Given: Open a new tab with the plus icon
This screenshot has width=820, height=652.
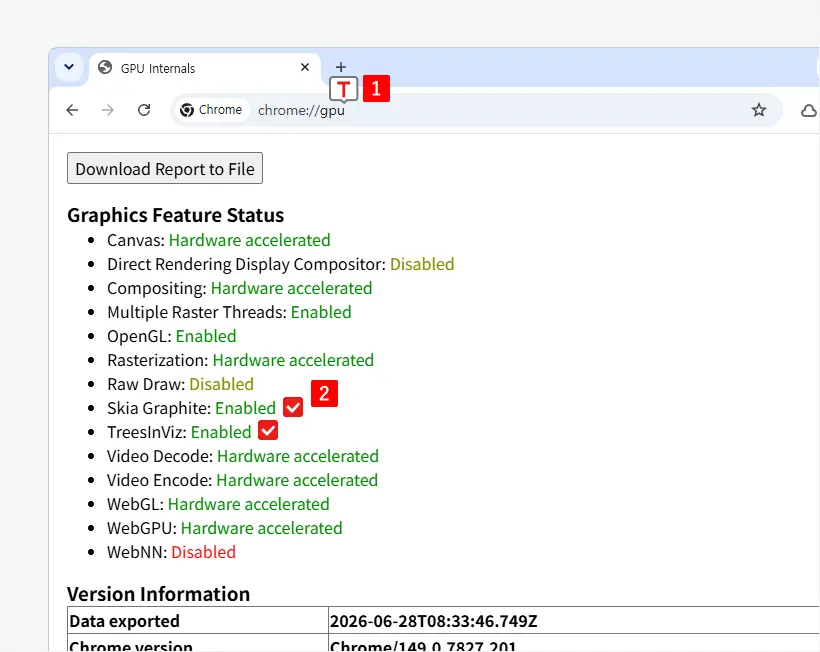Looking at the screenshot, I should [x=340, y=67].
